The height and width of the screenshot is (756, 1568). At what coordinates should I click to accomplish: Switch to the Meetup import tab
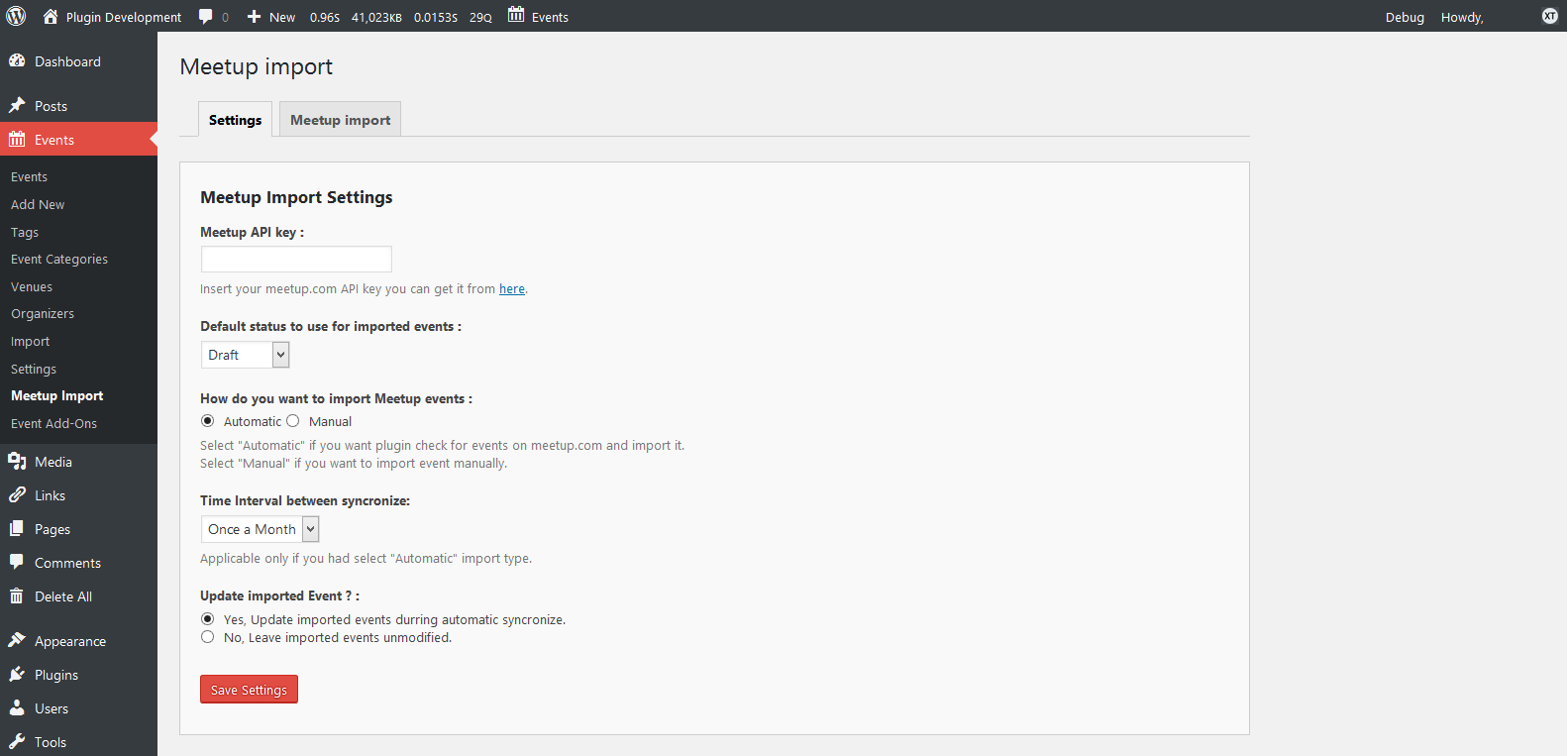click(x=340, y=120)
